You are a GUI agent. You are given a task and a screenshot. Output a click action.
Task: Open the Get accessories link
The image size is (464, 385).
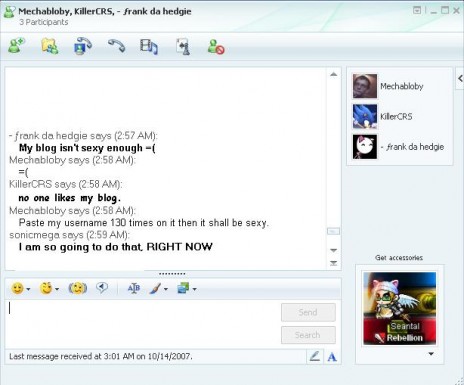tap(399, 258)
